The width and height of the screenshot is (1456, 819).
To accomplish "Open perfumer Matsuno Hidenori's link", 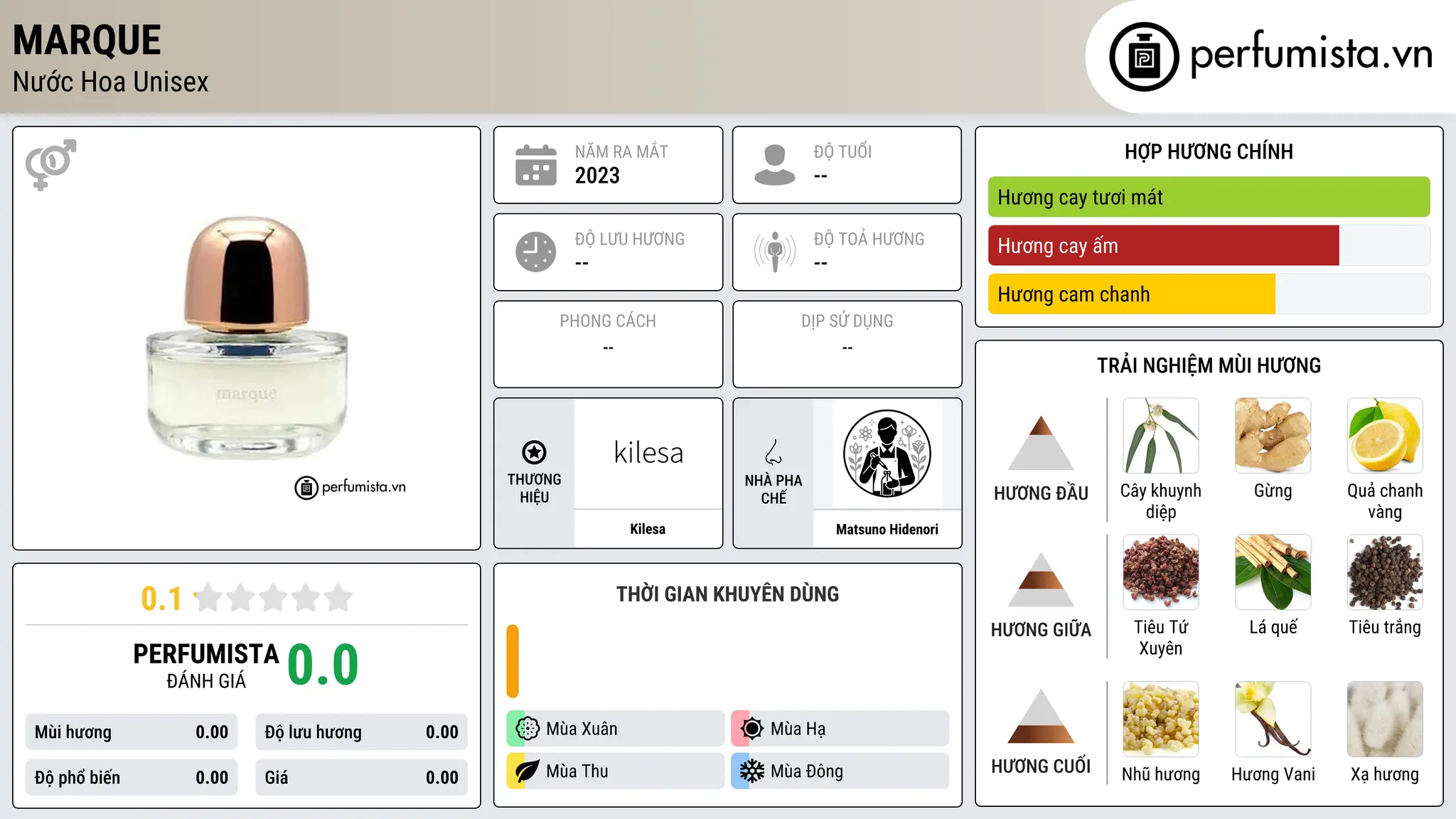I will click(887, 529).
